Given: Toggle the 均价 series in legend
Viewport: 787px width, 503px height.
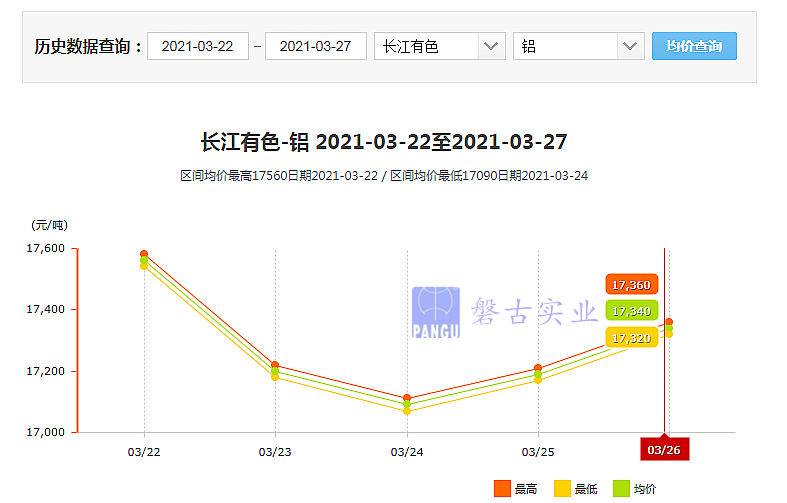Looking at the screenshot, I should [634, 488].
